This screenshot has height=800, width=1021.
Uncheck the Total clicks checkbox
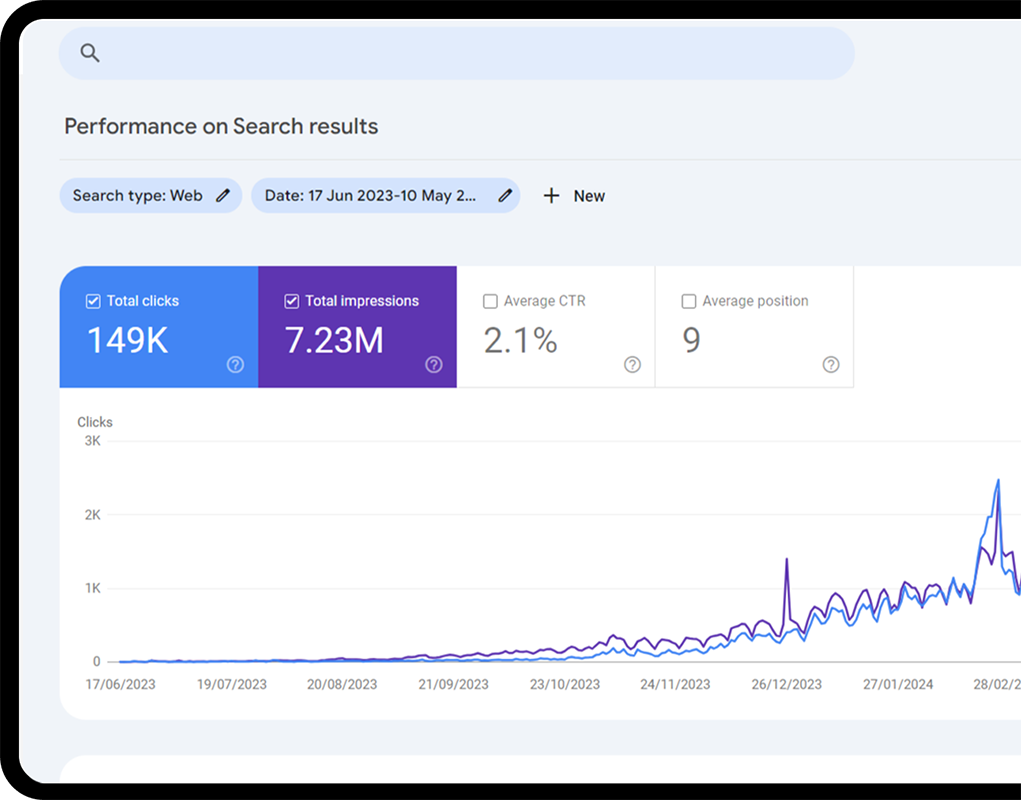[93, 300]
